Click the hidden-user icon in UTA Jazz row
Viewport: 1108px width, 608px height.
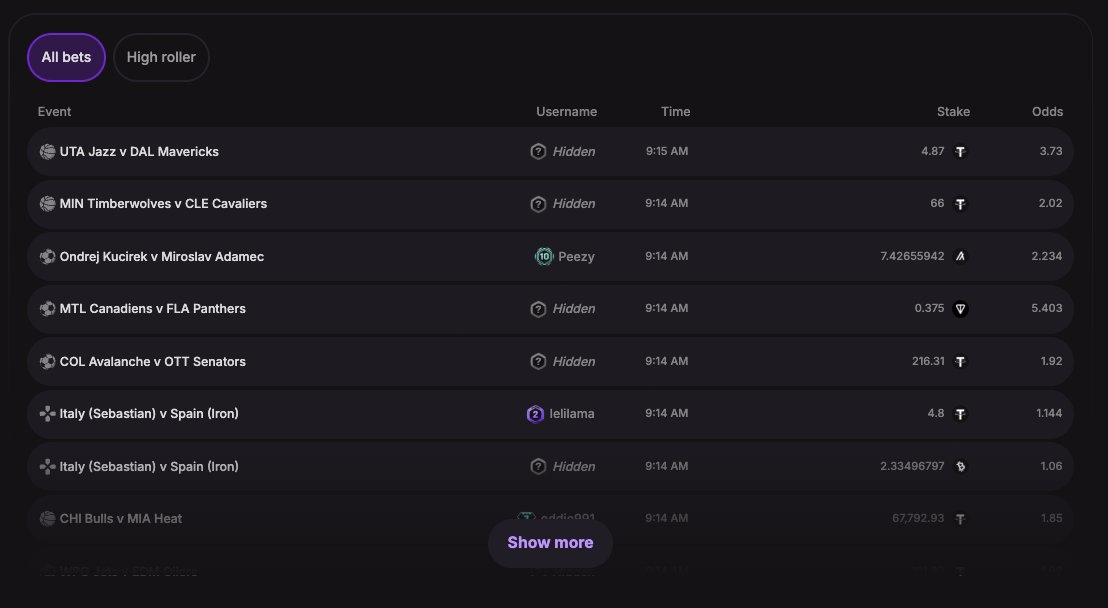coord(538,152)
